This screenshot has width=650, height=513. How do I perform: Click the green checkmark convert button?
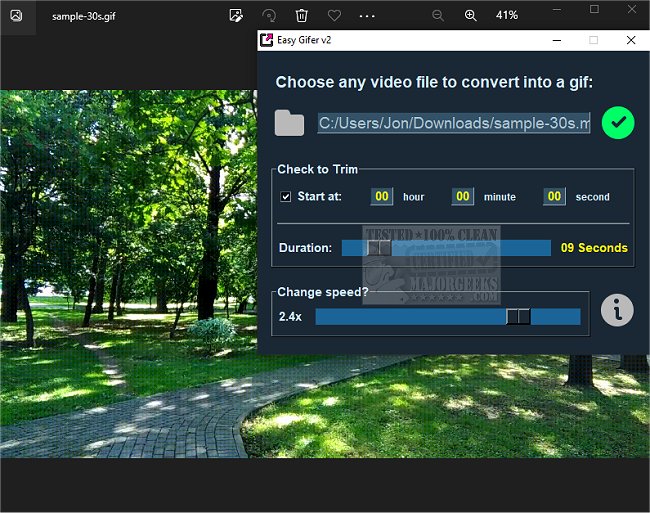point(618,123)
